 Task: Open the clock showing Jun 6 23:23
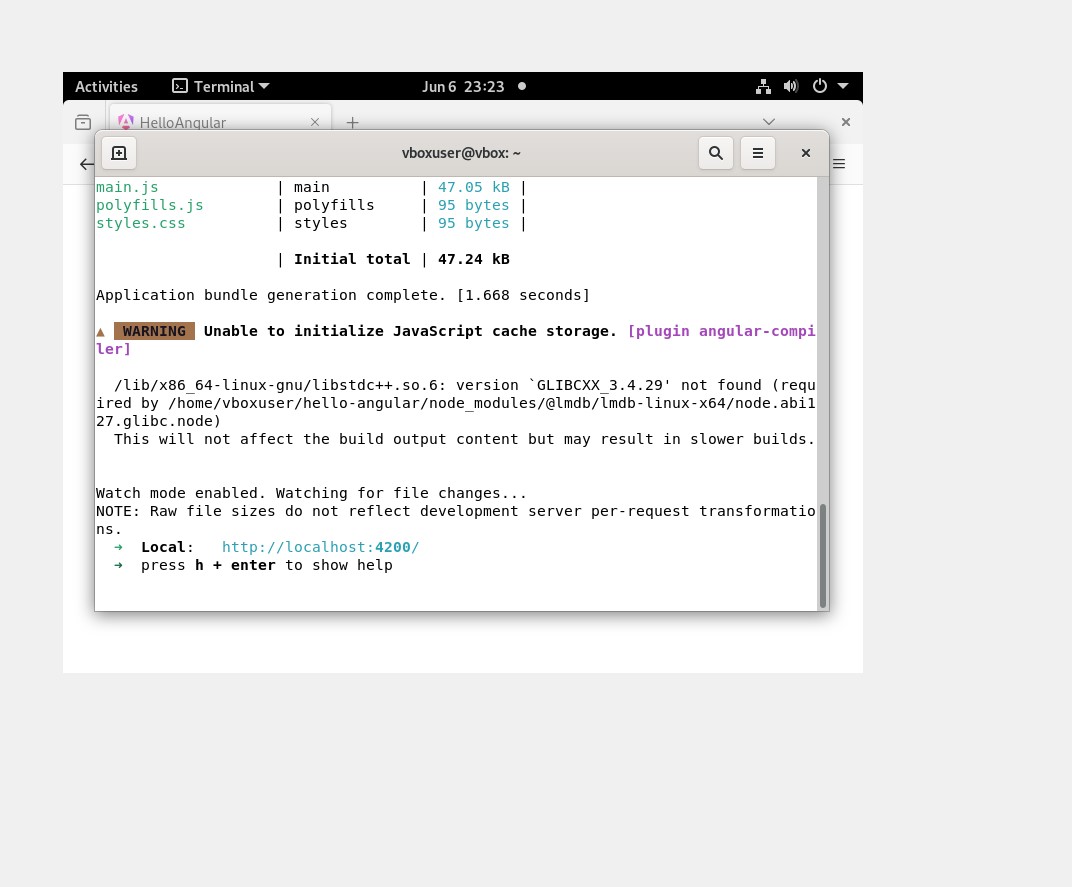463,87
